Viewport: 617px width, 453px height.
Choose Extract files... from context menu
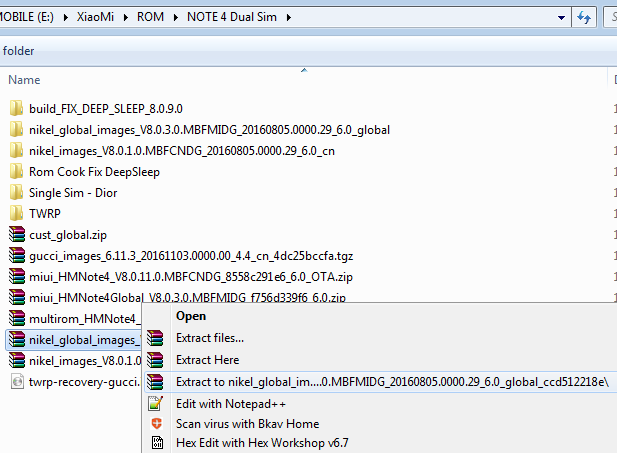click(x=210, y=338)
